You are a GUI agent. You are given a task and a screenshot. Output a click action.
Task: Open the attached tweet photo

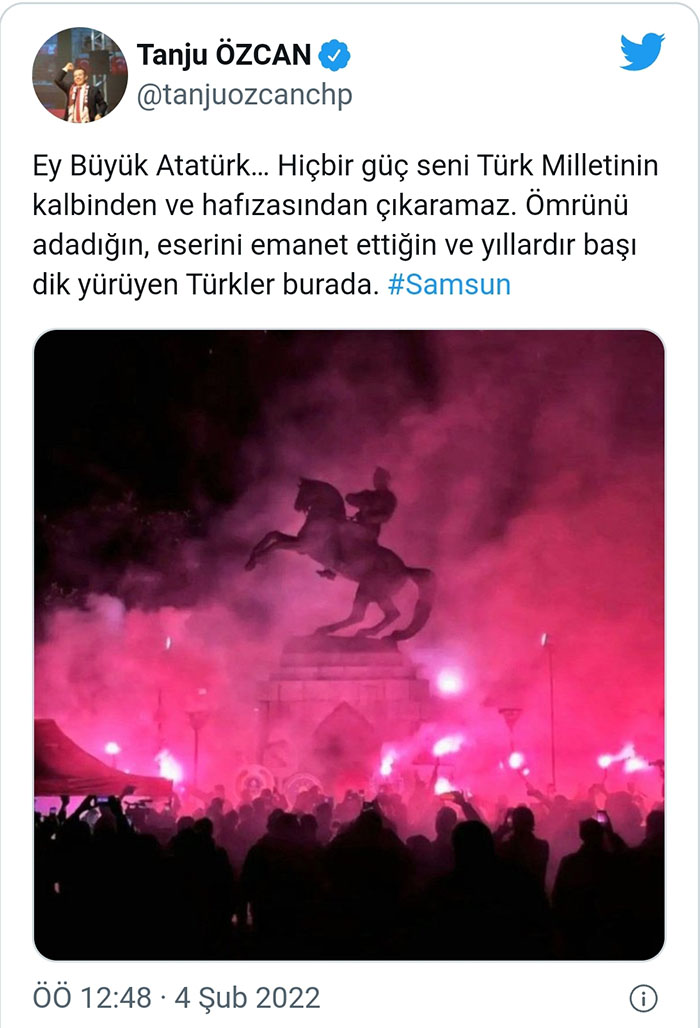[x=349, y=645]
